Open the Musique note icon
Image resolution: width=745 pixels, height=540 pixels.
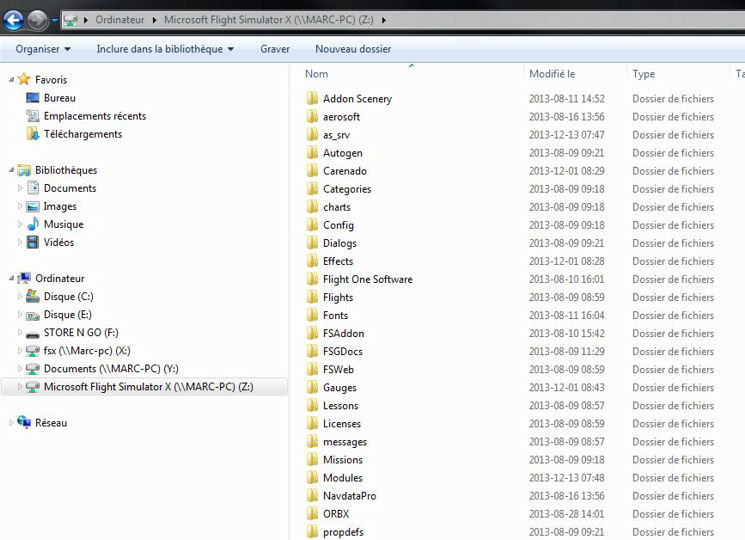[33, 224]
